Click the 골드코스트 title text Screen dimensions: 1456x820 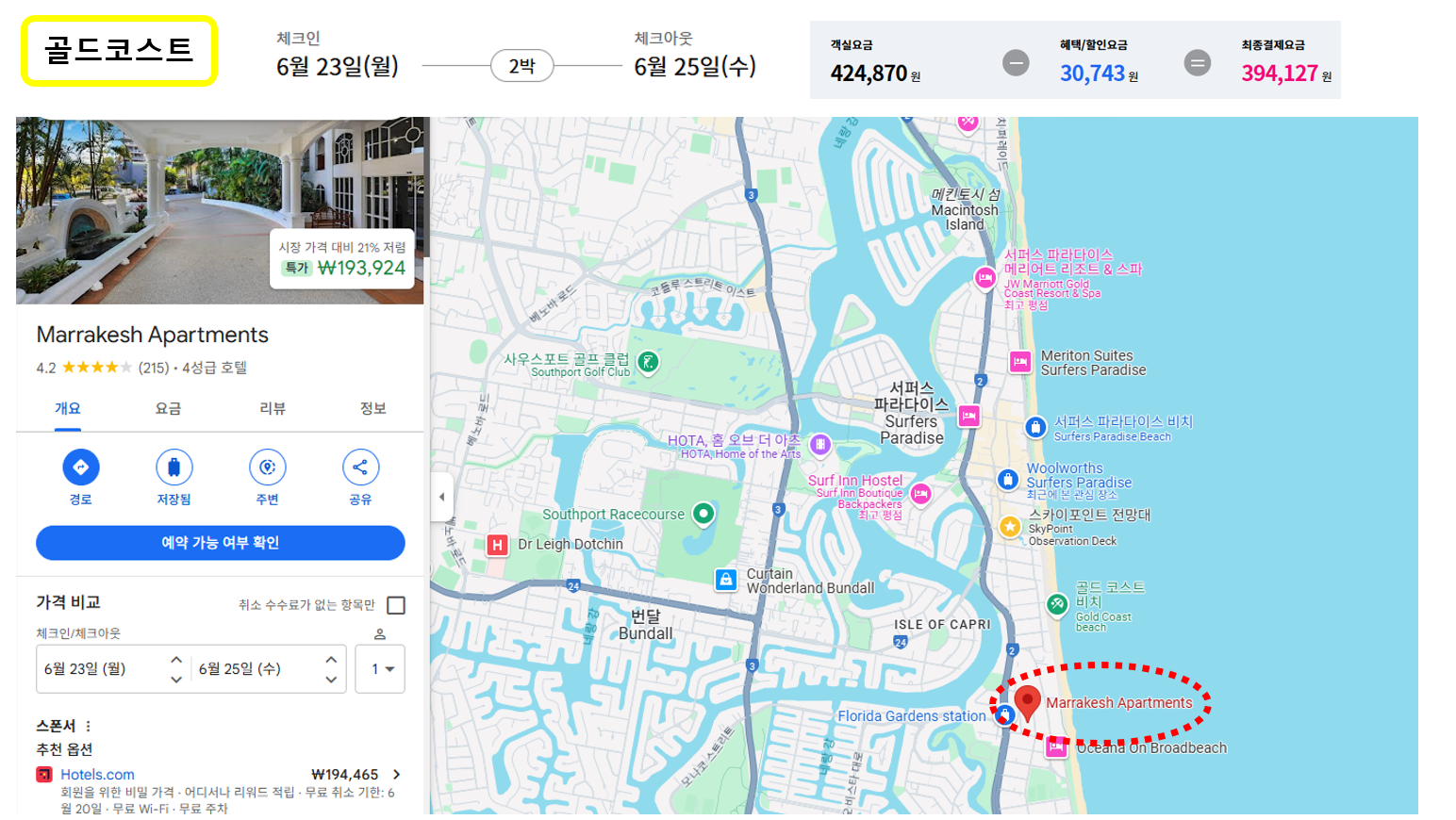click(x=119, y=50)
